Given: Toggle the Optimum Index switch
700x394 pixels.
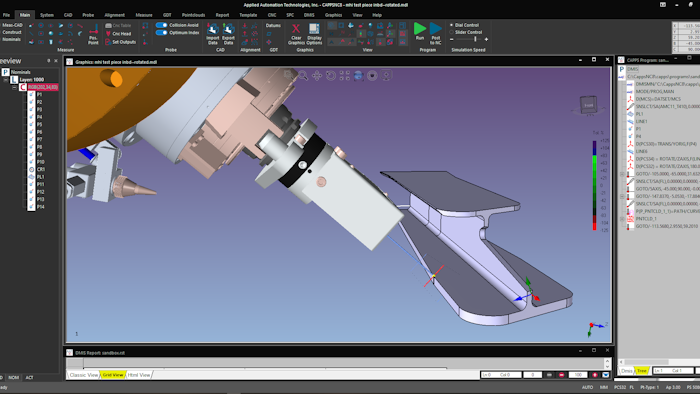Looking at the screenshot, I should 161,33.
